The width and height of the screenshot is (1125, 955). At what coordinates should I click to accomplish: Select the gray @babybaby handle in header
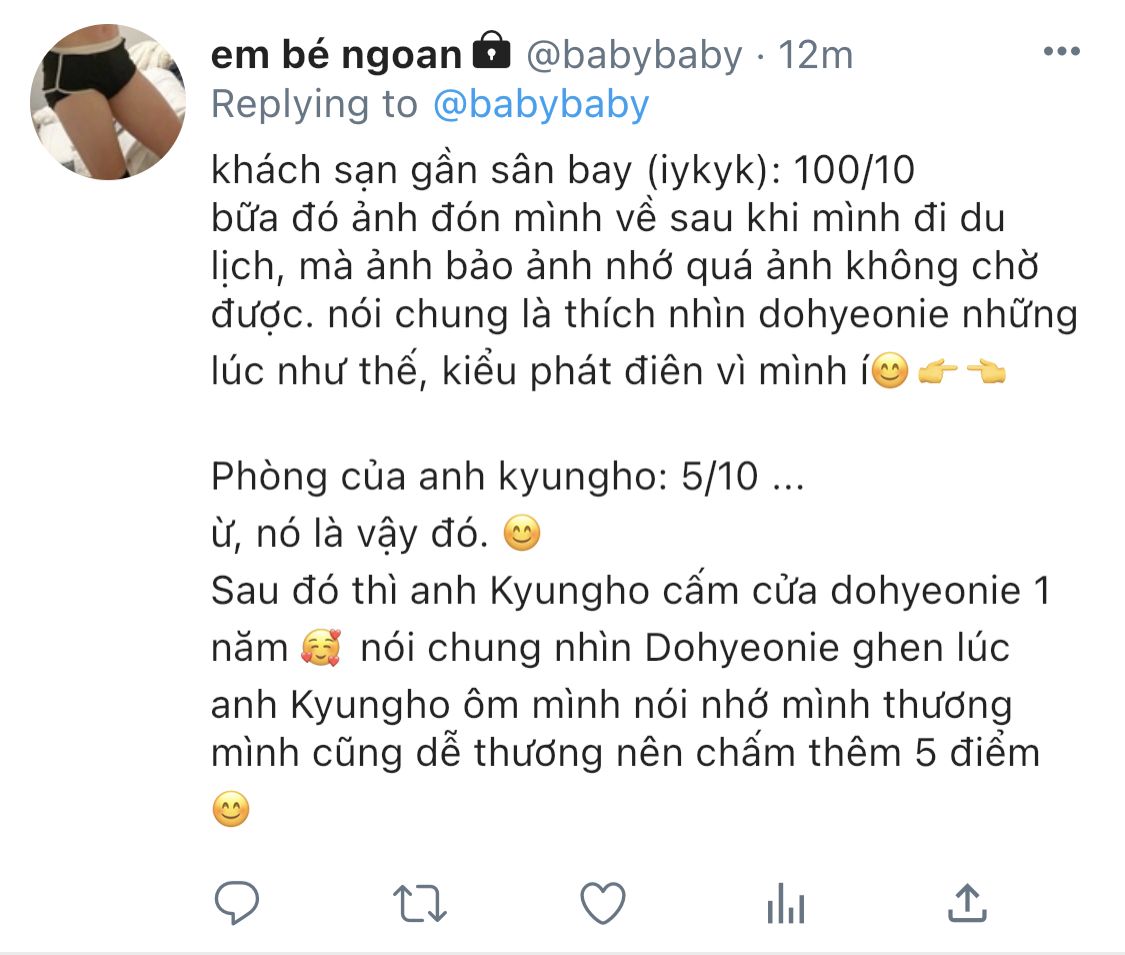634,55
